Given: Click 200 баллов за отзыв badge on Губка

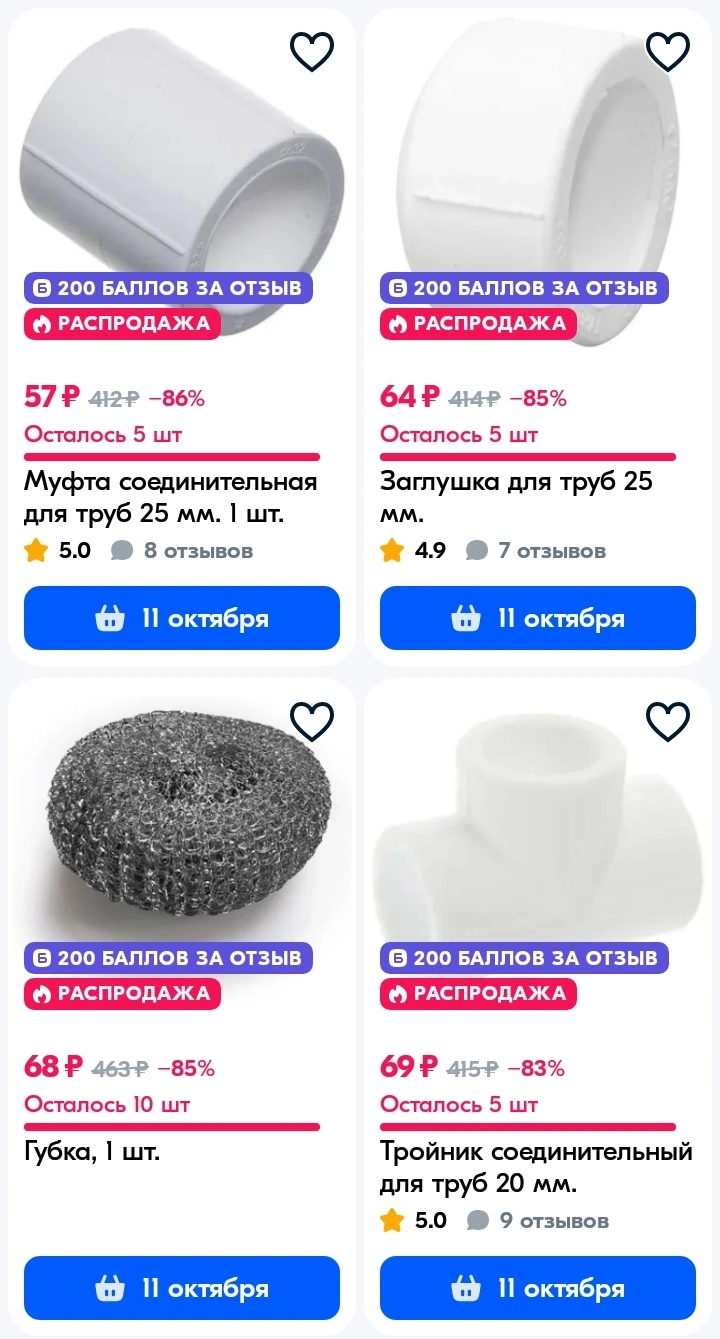Looking at the screenshot, I should (x=169, y=958).
